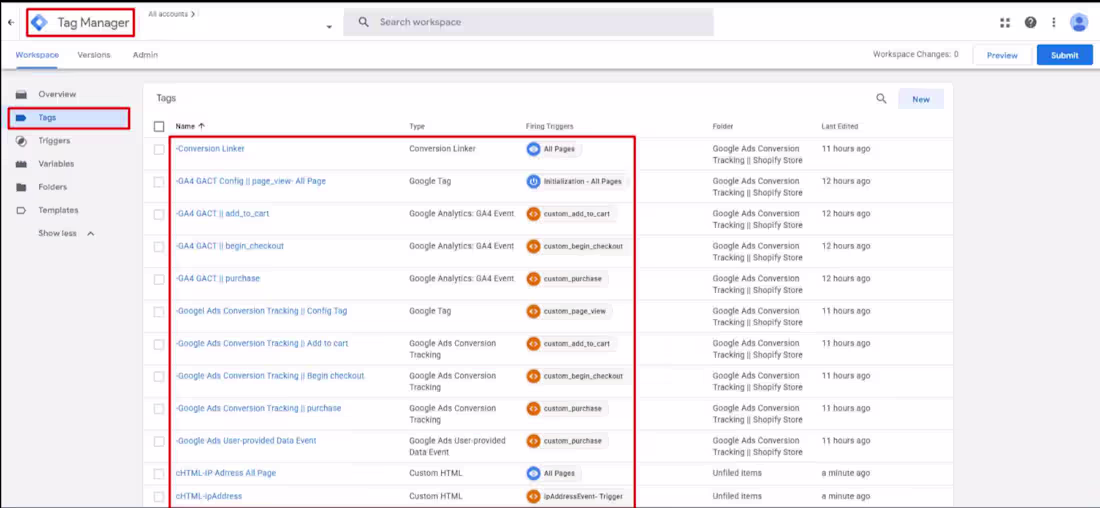Switch to the Admin tab
The width and height of the screenshot is (1100, 508).
click(x=145, y=55)
